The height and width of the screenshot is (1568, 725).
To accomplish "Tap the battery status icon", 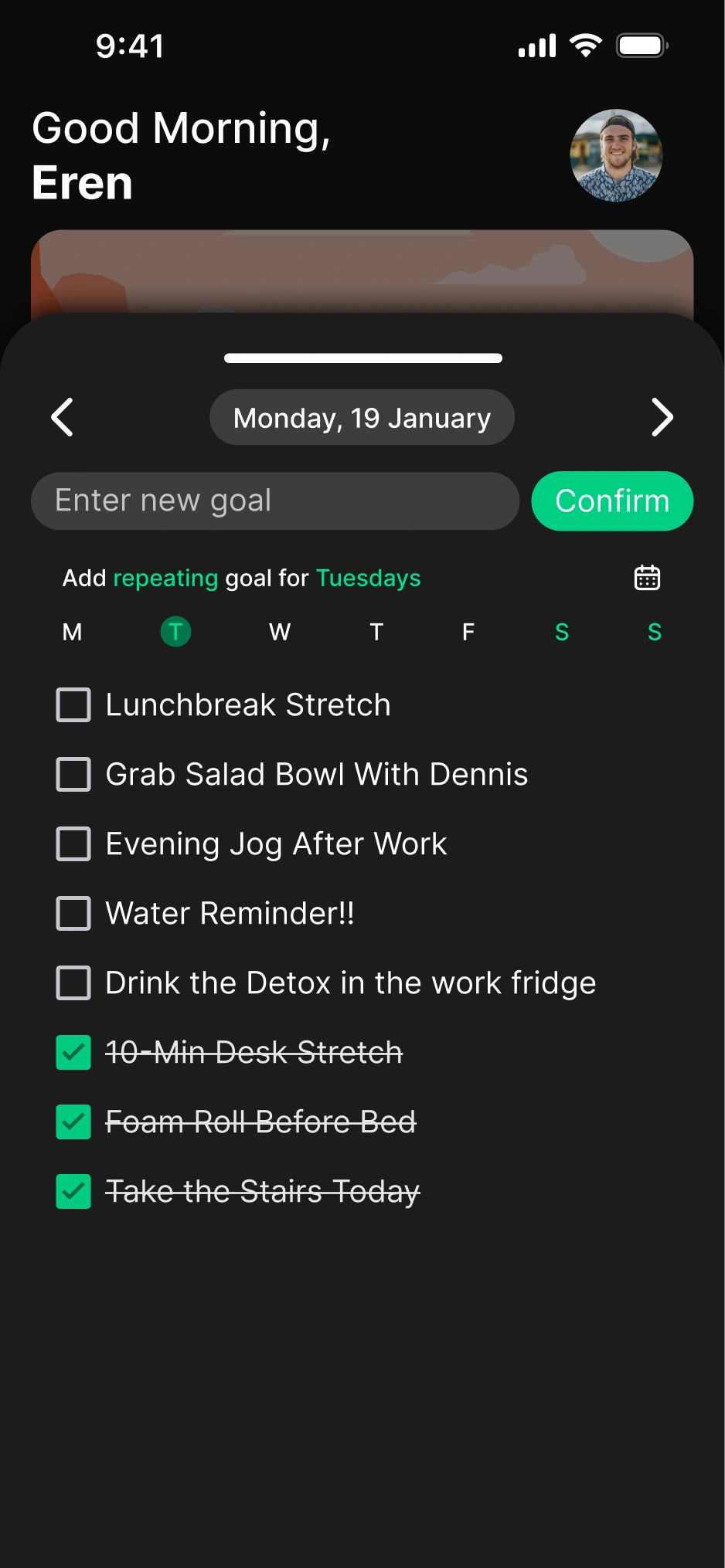I will pos(642,46).
